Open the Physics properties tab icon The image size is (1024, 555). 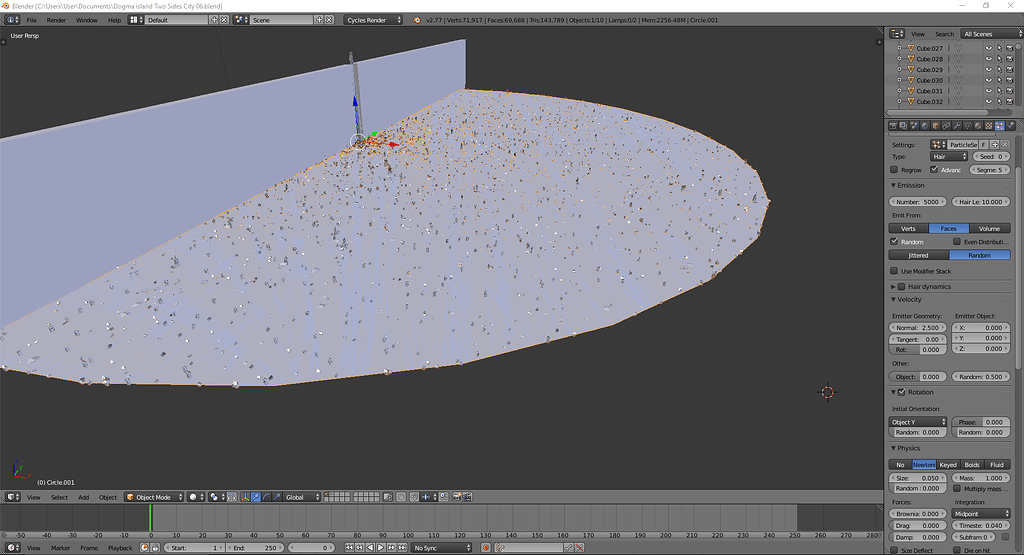point(1010,126)
